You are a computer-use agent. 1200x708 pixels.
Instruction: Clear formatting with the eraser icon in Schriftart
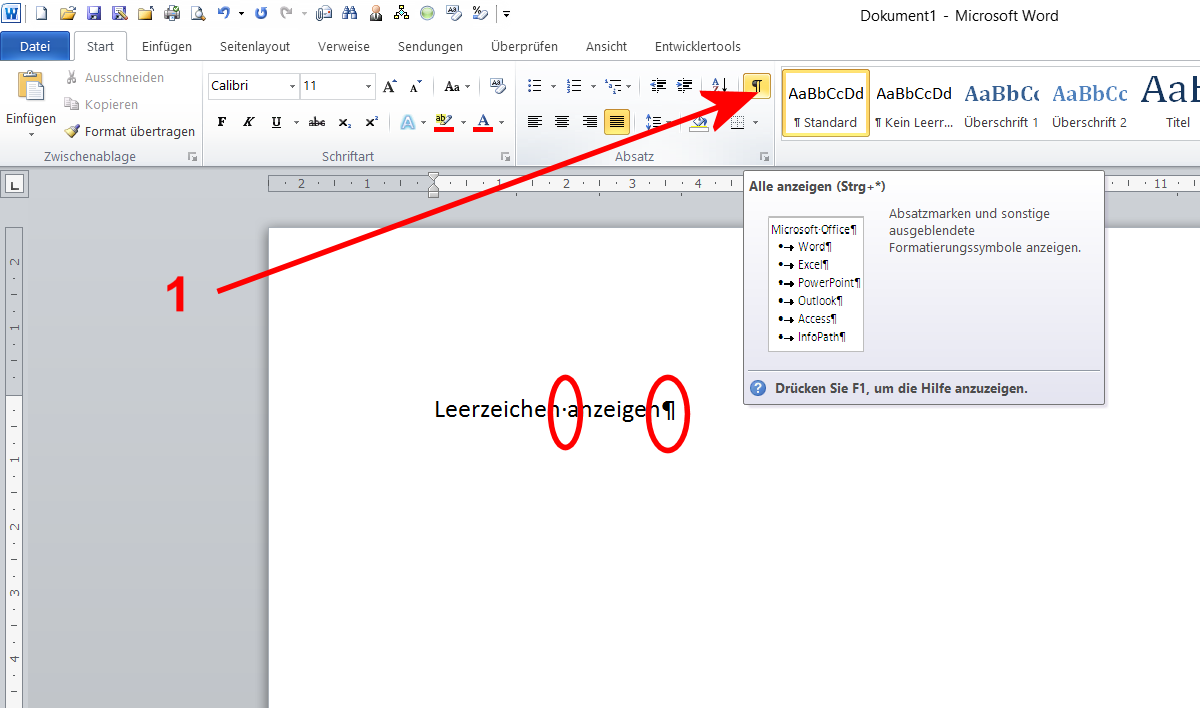[498, 86]
